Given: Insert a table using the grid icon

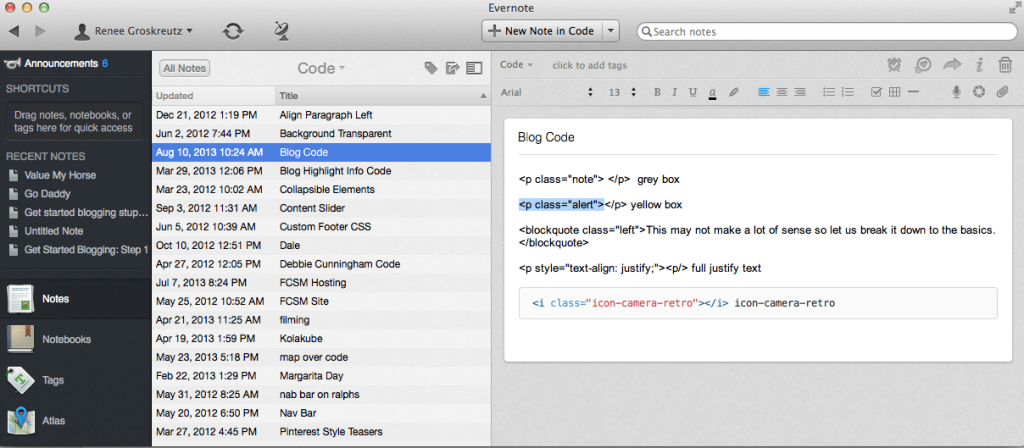Looking at the screenshot, I should click(896, 92).
